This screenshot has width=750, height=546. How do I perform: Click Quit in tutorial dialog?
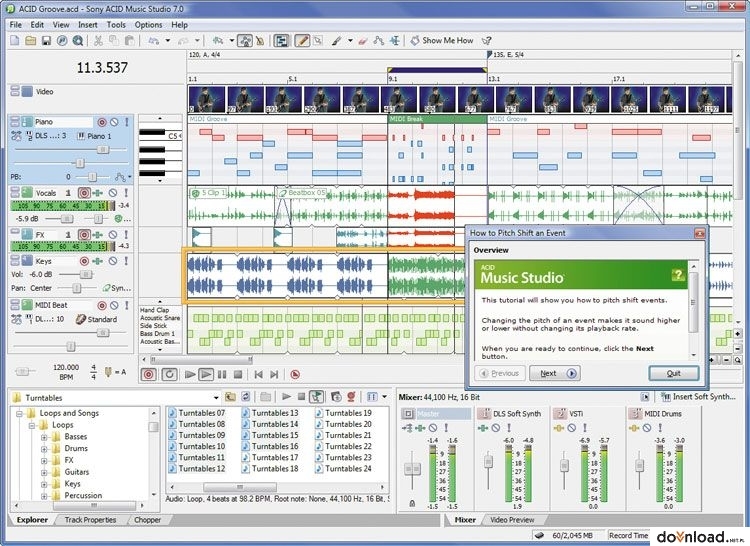[x=673, y=373]
